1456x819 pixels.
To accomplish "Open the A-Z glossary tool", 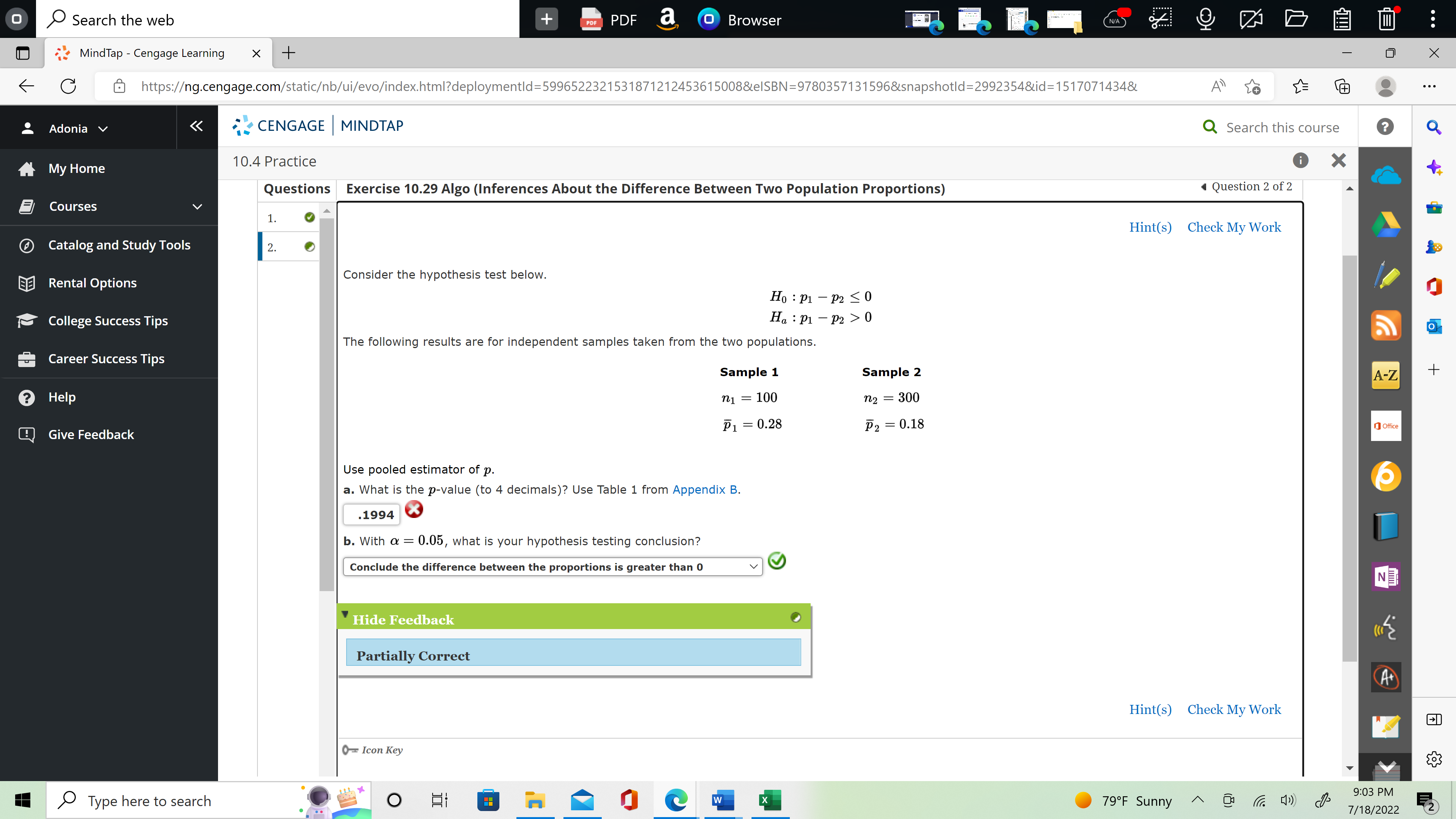I will tap(1385, 375).
